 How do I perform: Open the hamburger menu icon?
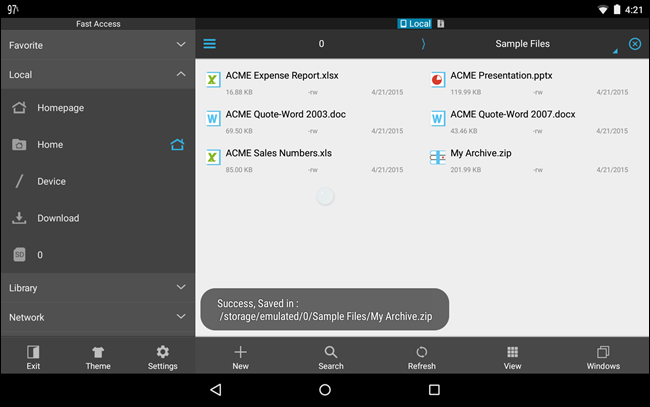[x=210, y=44]
